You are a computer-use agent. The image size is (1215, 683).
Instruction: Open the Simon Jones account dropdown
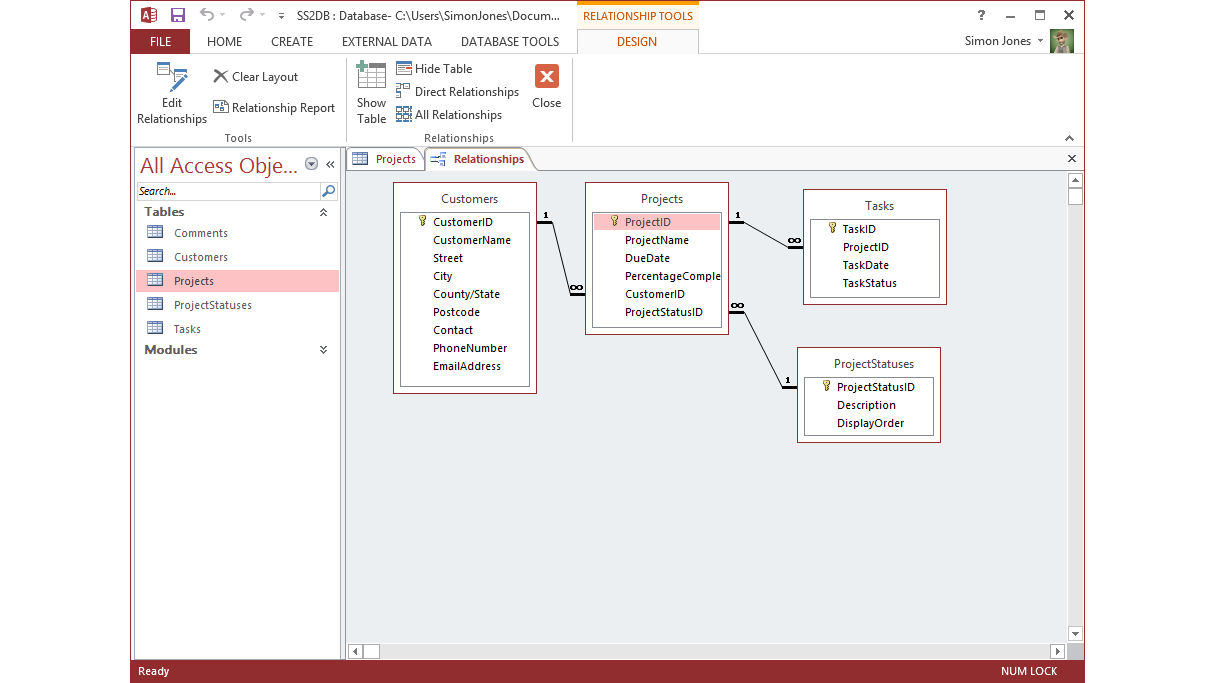tap(1041, 41)
